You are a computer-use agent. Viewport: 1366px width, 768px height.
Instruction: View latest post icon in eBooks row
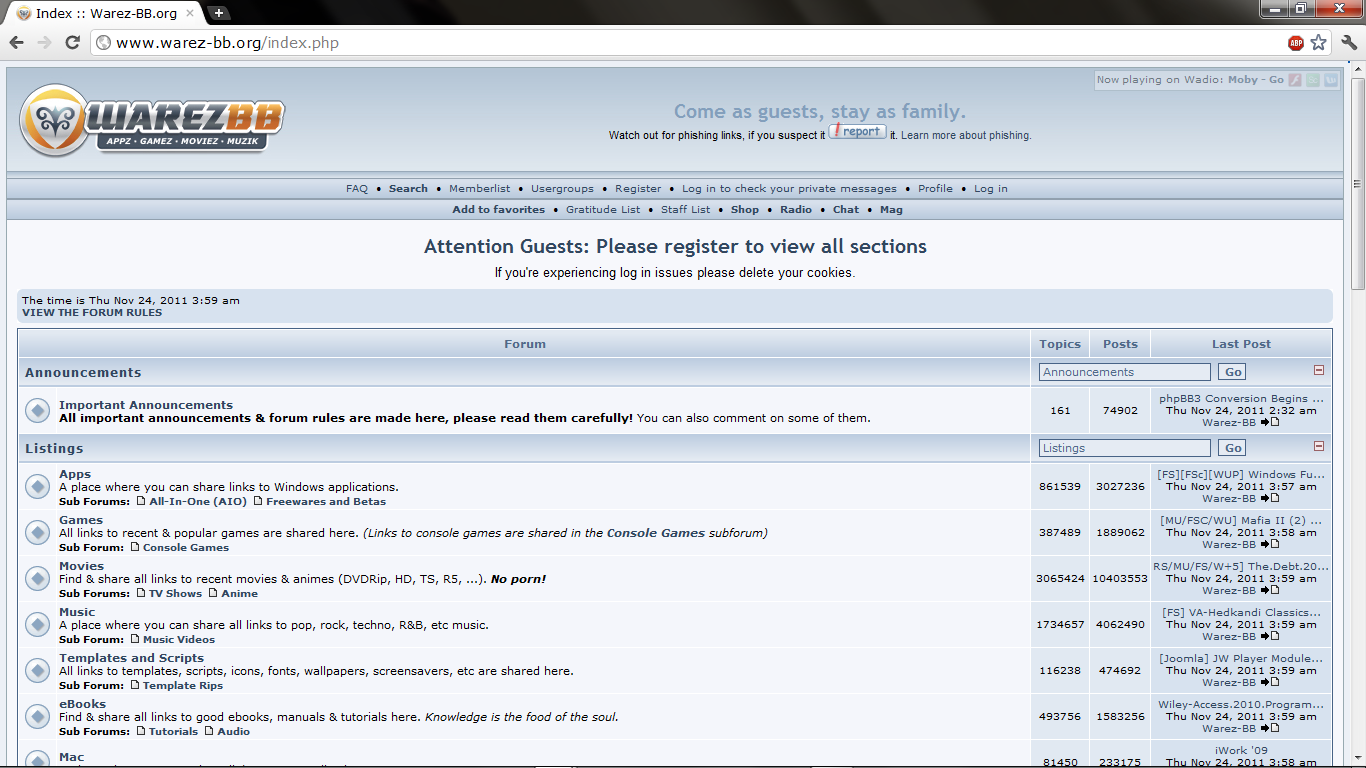click(x=1270, y=729)
